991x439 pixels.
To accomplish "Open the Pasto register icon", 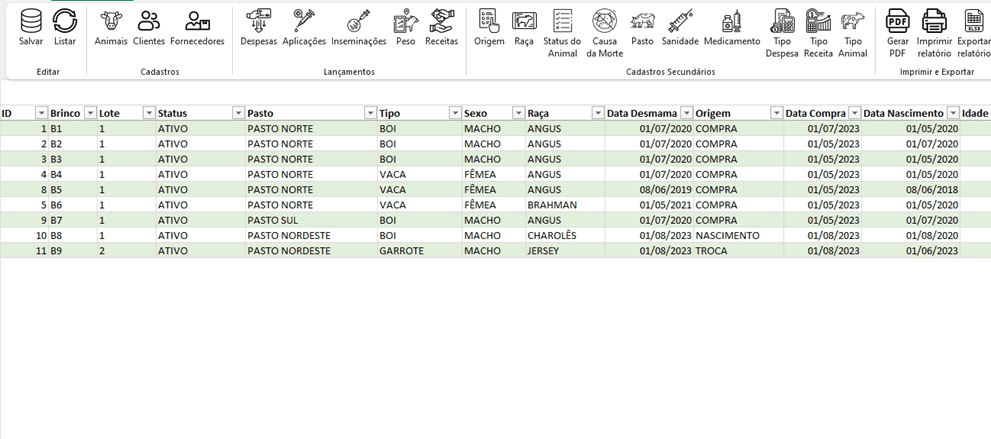I will coord(642,21).
